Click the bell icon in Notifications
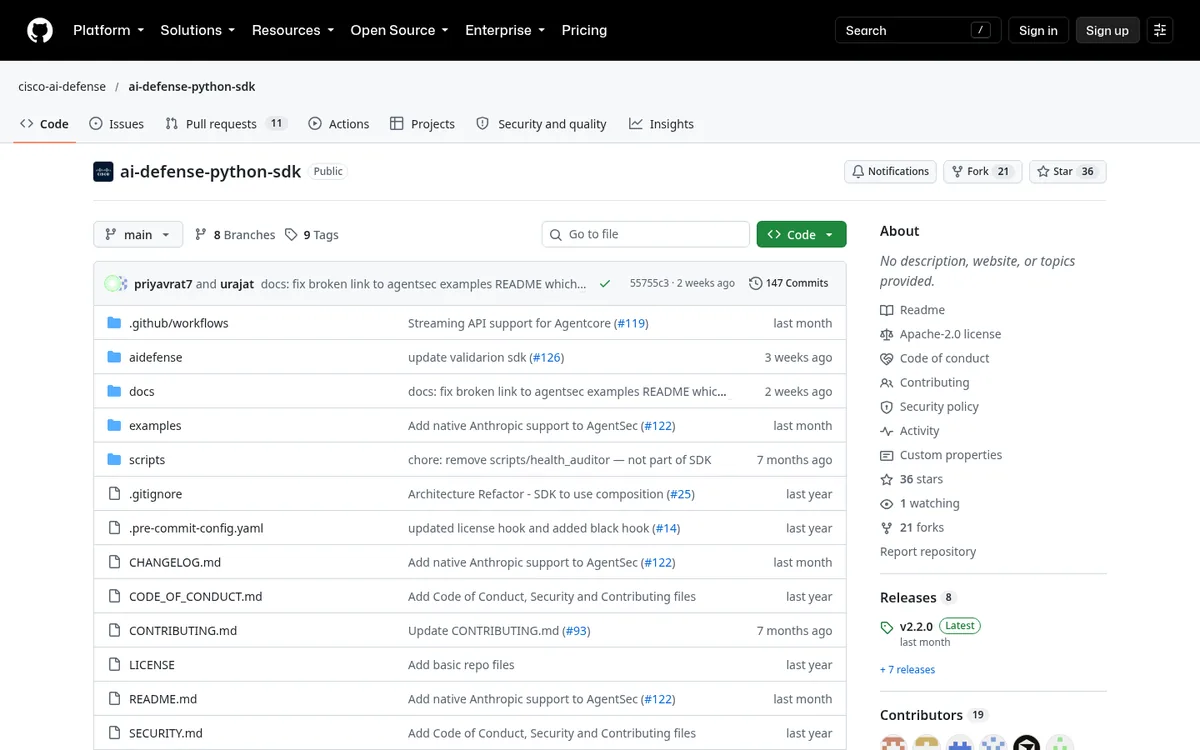The width and height of the screenshot is (1200, 750). pyautogui.click(x=858, y=171)
